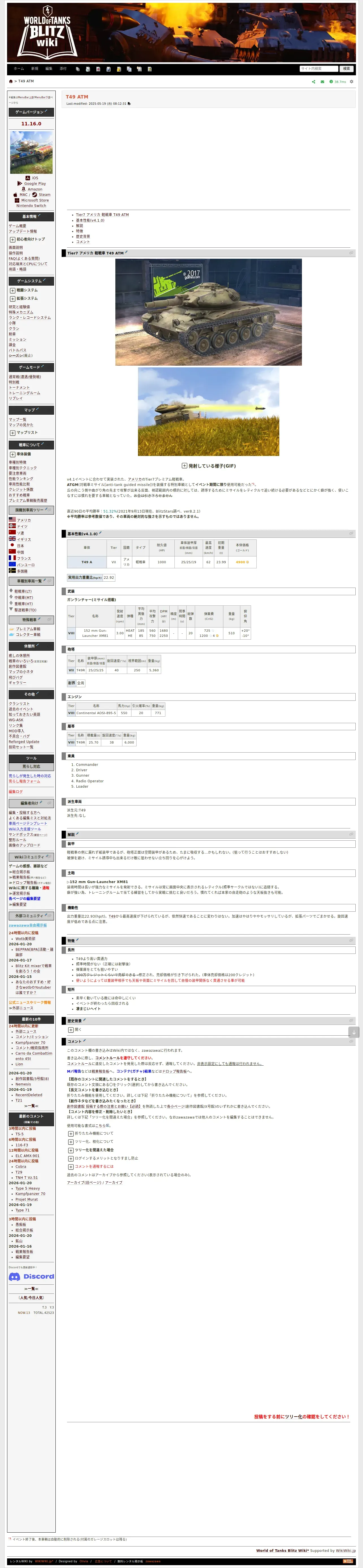Click the missile firing GIF image
The image size is (363, 1568).
coord(209,412)
